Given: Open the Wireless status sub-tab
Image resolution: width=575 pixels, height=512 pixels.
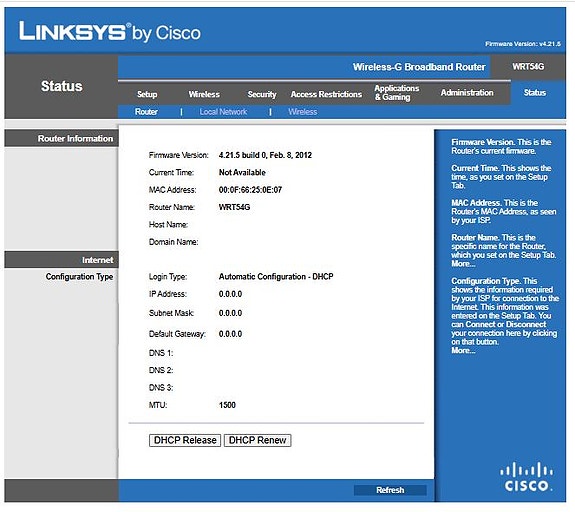Looking at the screenshot, I should [x=303, y=111].
